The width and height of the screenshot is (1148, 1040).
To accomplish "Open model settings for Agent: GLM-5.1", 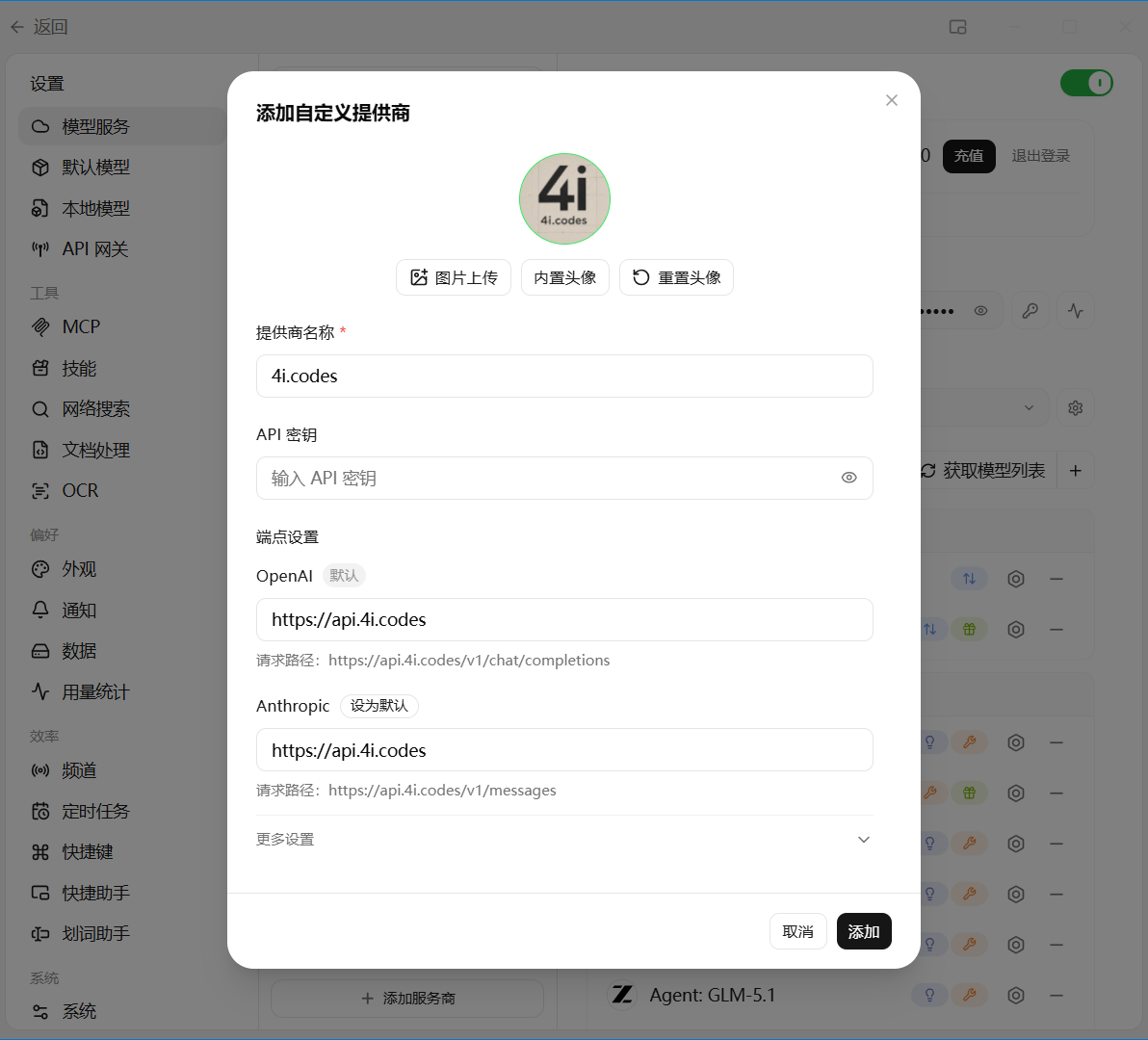I will click(1015, 996).
